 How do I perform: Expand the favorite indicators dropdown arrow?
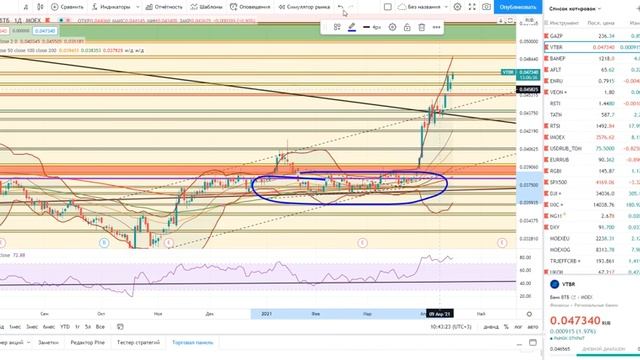pos(138,7)
